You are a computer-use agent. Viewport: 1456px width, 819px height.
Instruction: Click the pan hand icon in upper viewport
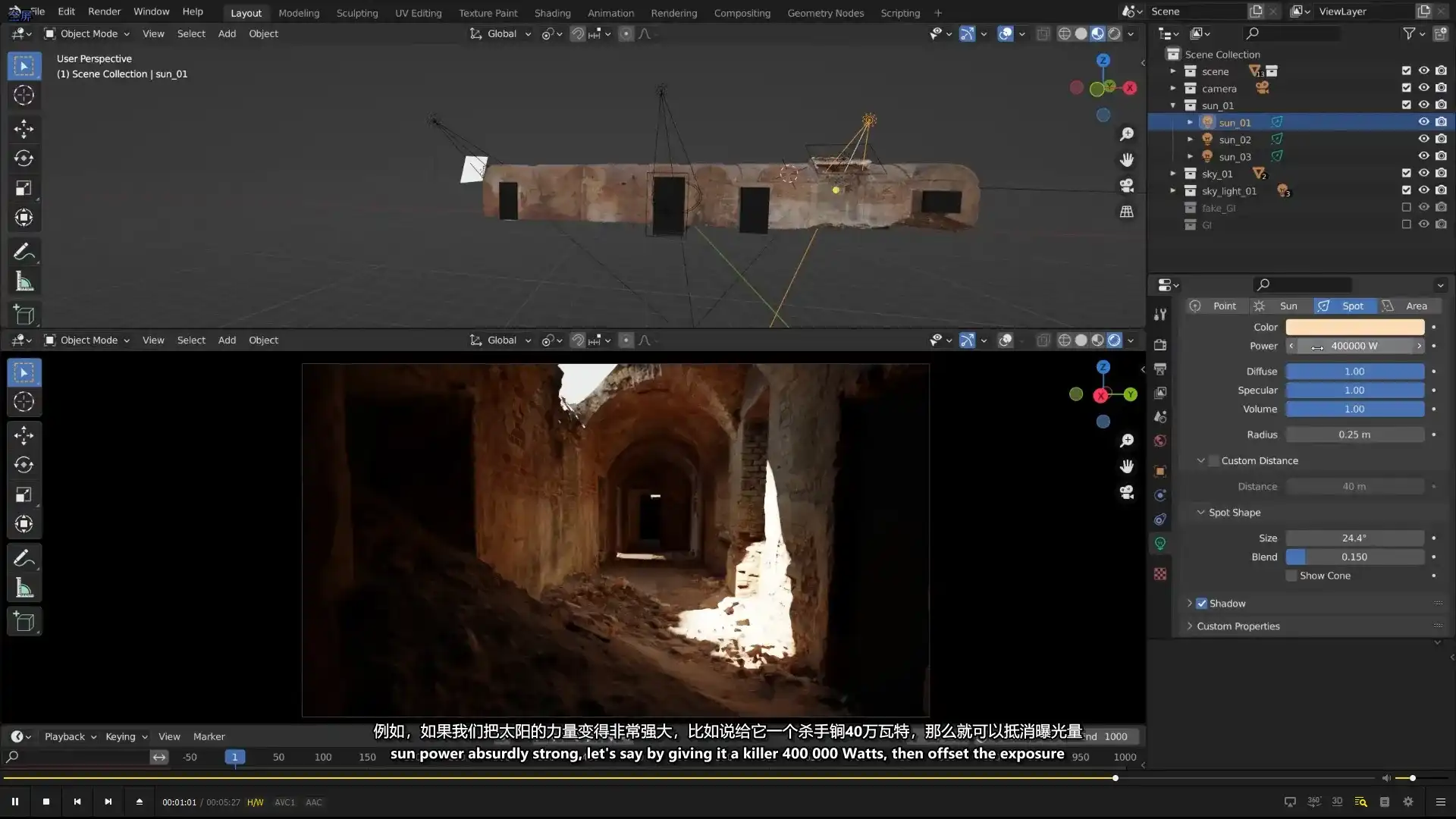1127,160
